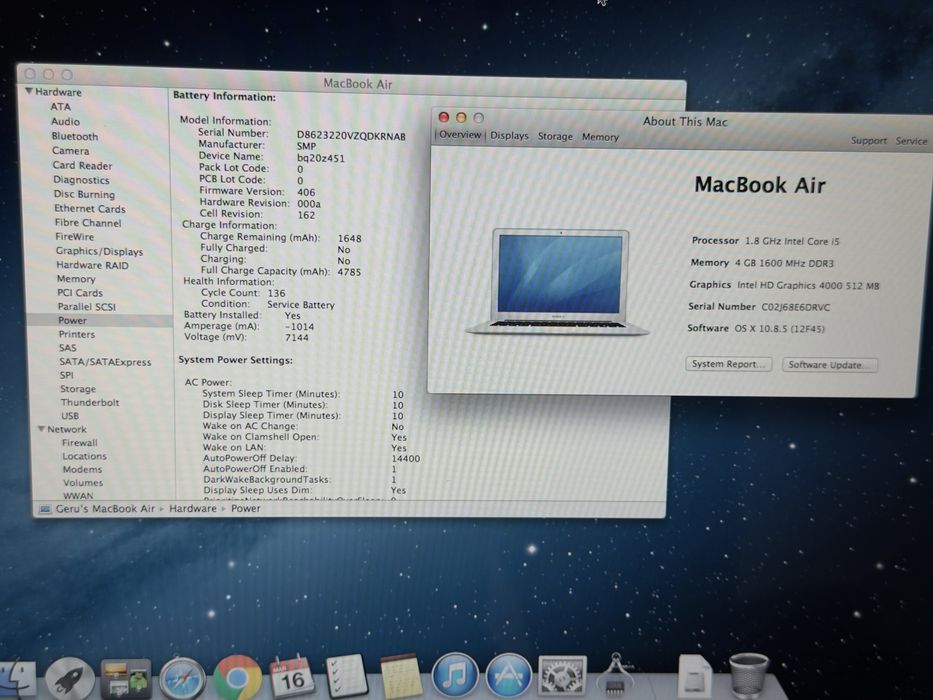
Task: Open the Service link
Action: point(912,140)
